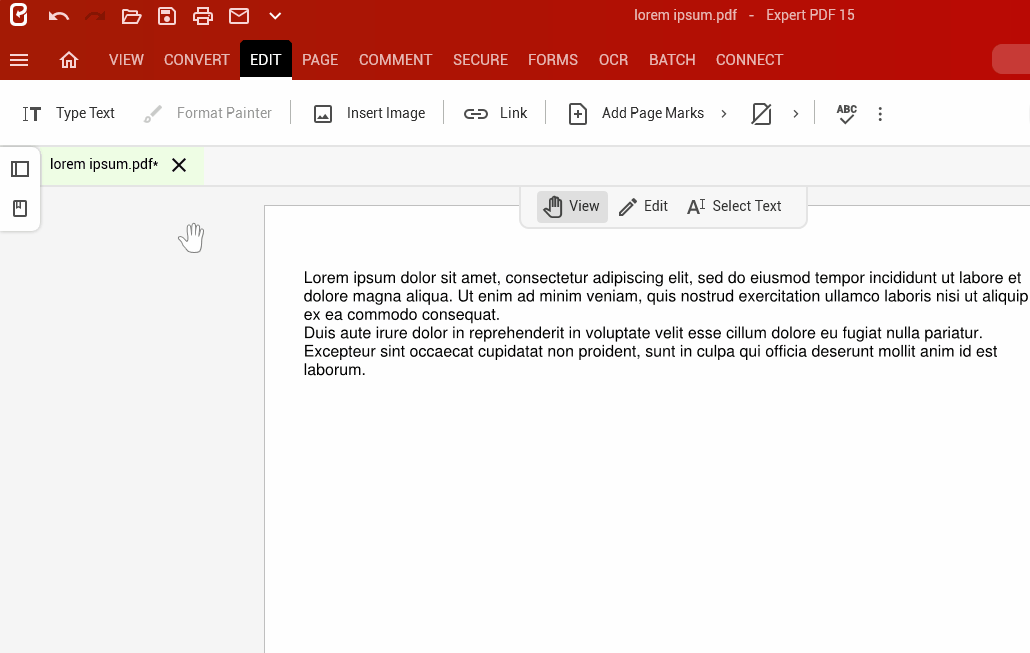Close the lorem ipsum.pdf tab
The width and height of the screenshot is (1030, 653).
click(179, 165)
